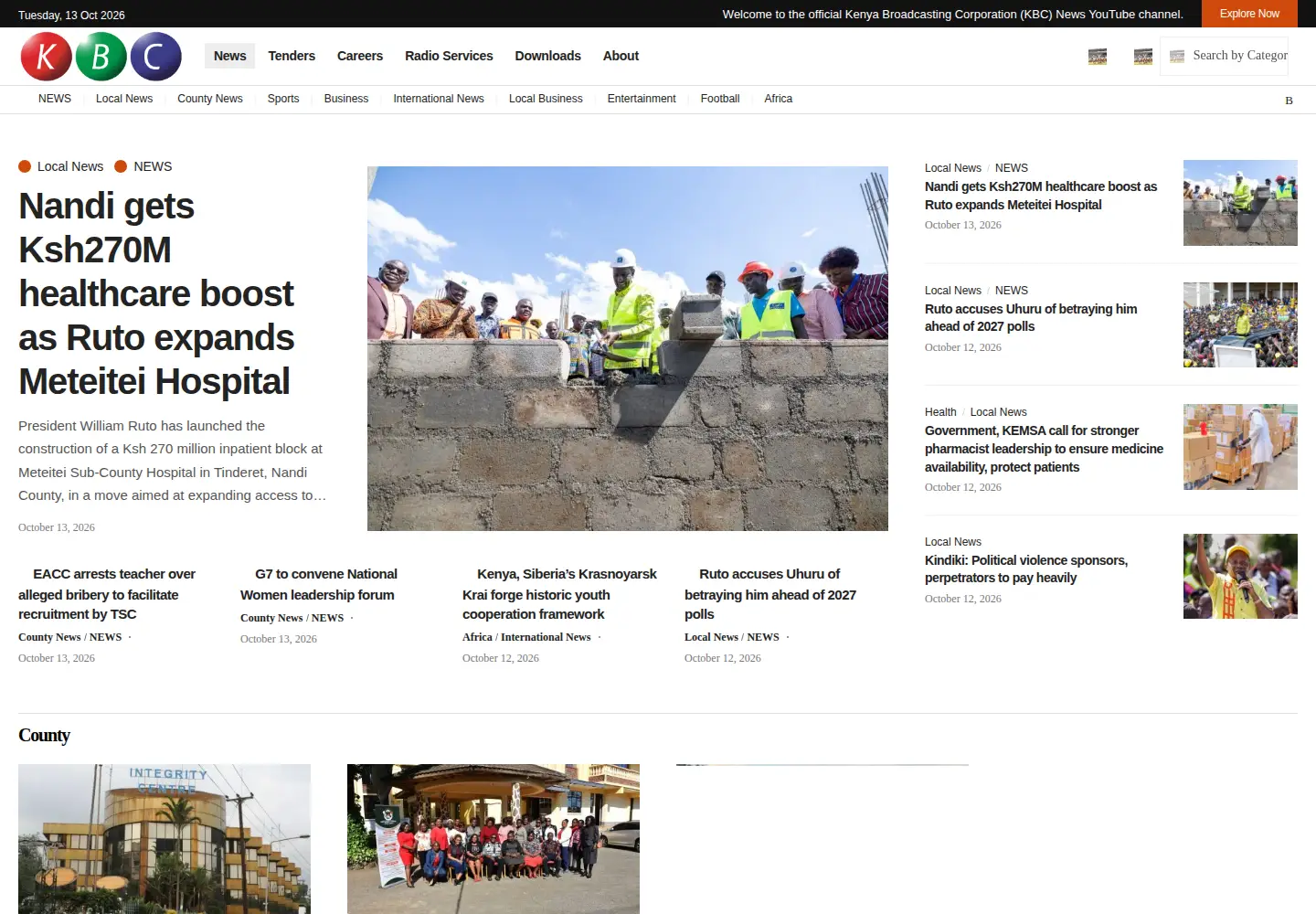This screenshot has width=1316, height=914.
Task: Click the letter B icon beside the category bar
Action: [1289, 101]
